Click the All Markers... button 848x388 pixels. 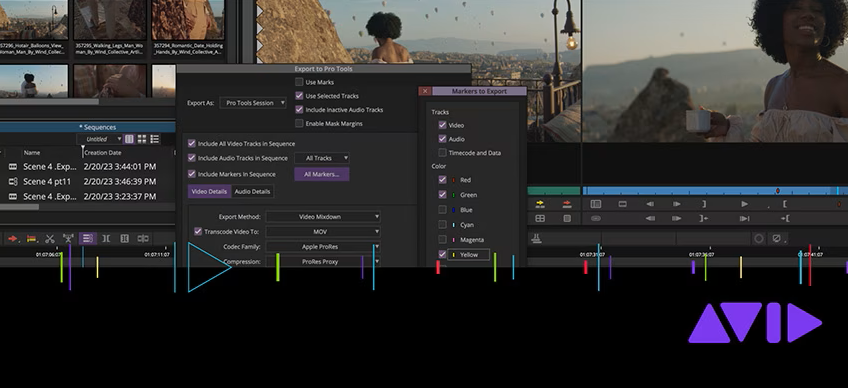click(x=322, y=174)
